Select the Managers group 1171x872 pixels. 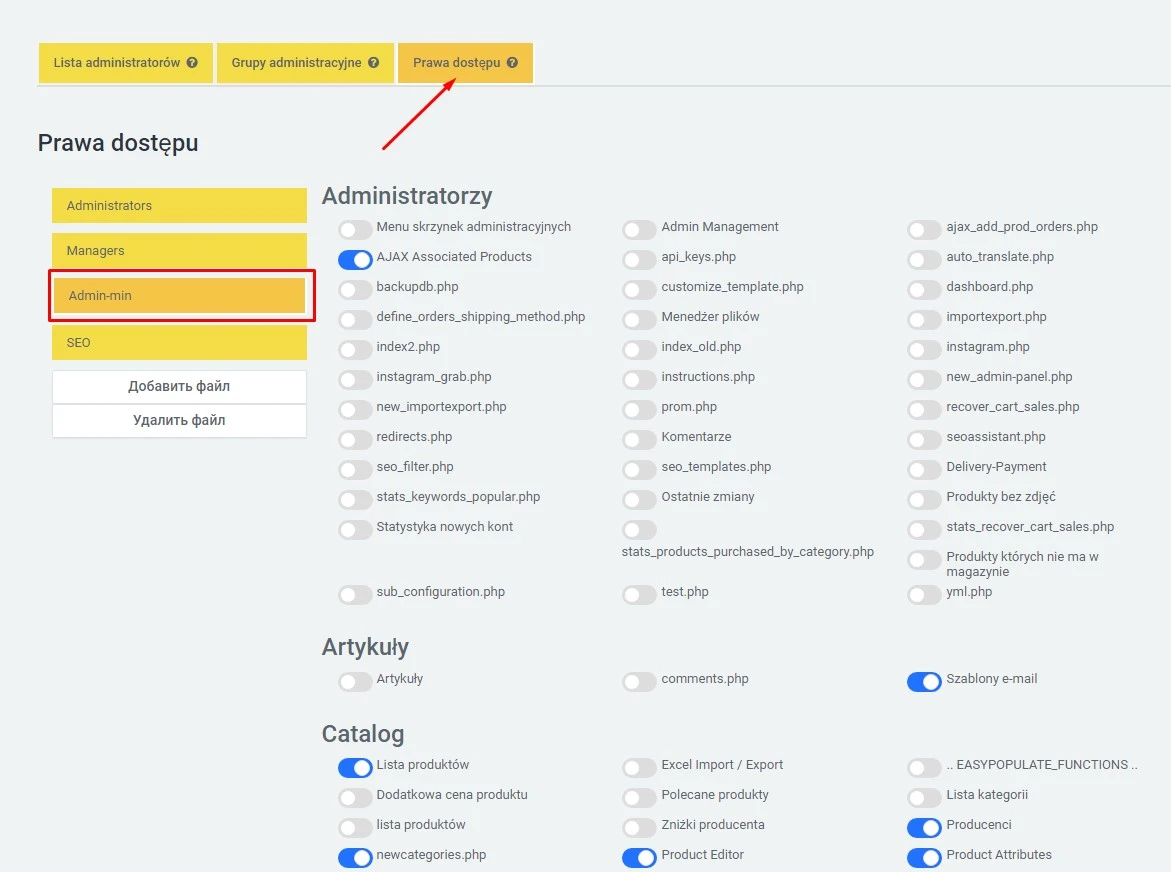pos(179,251)
